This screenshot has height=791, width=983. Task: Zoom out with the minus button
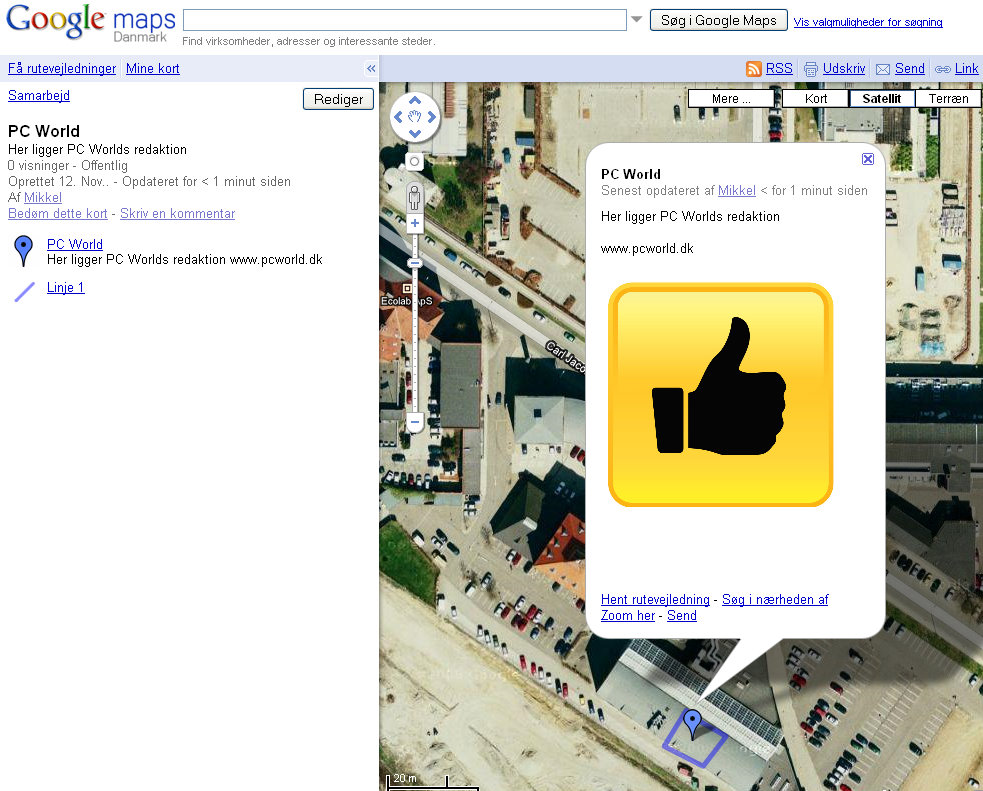tap(414, 422)
